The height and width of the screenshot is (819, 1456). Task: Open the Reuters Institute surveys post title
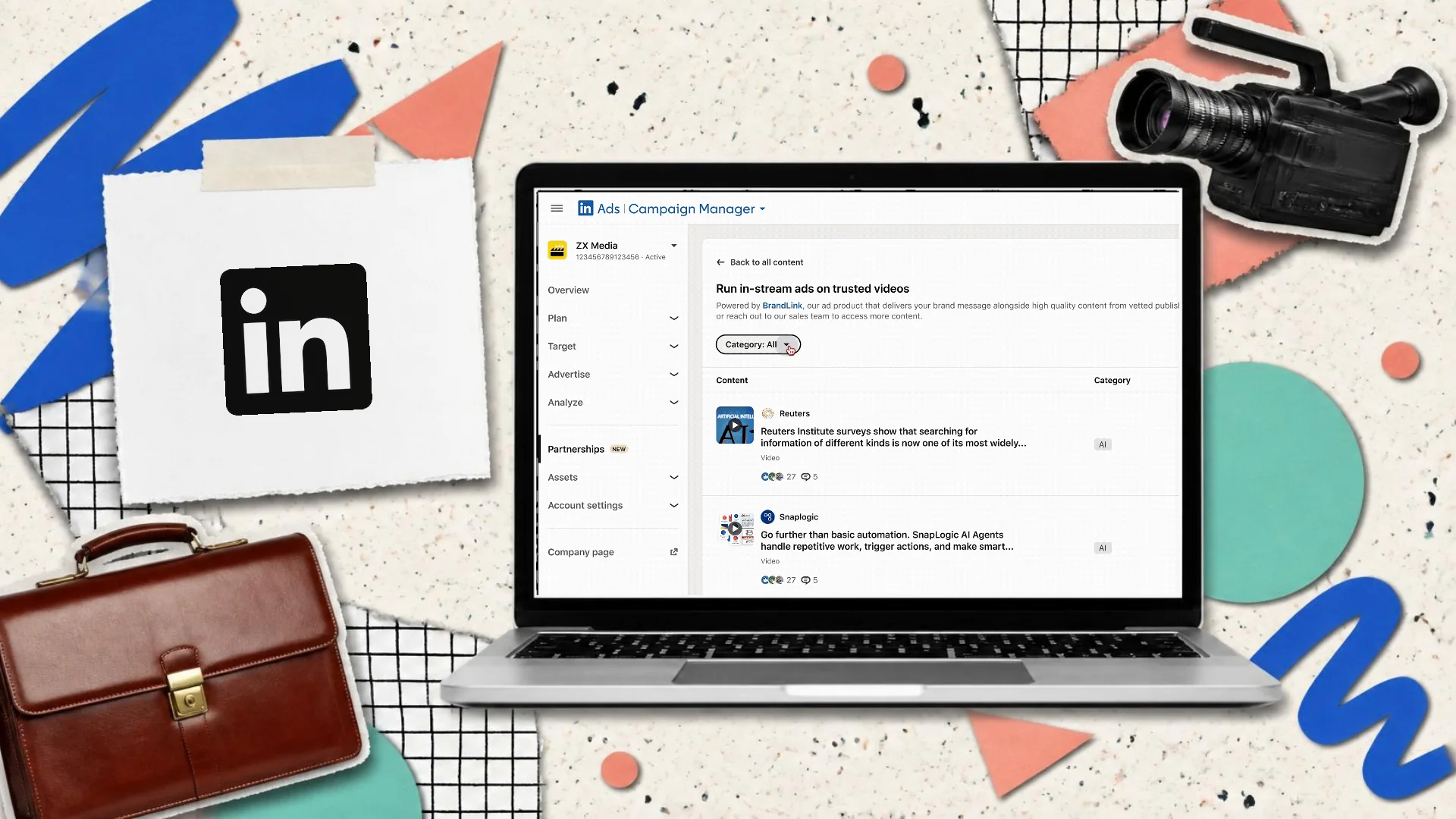coord(893,438)
